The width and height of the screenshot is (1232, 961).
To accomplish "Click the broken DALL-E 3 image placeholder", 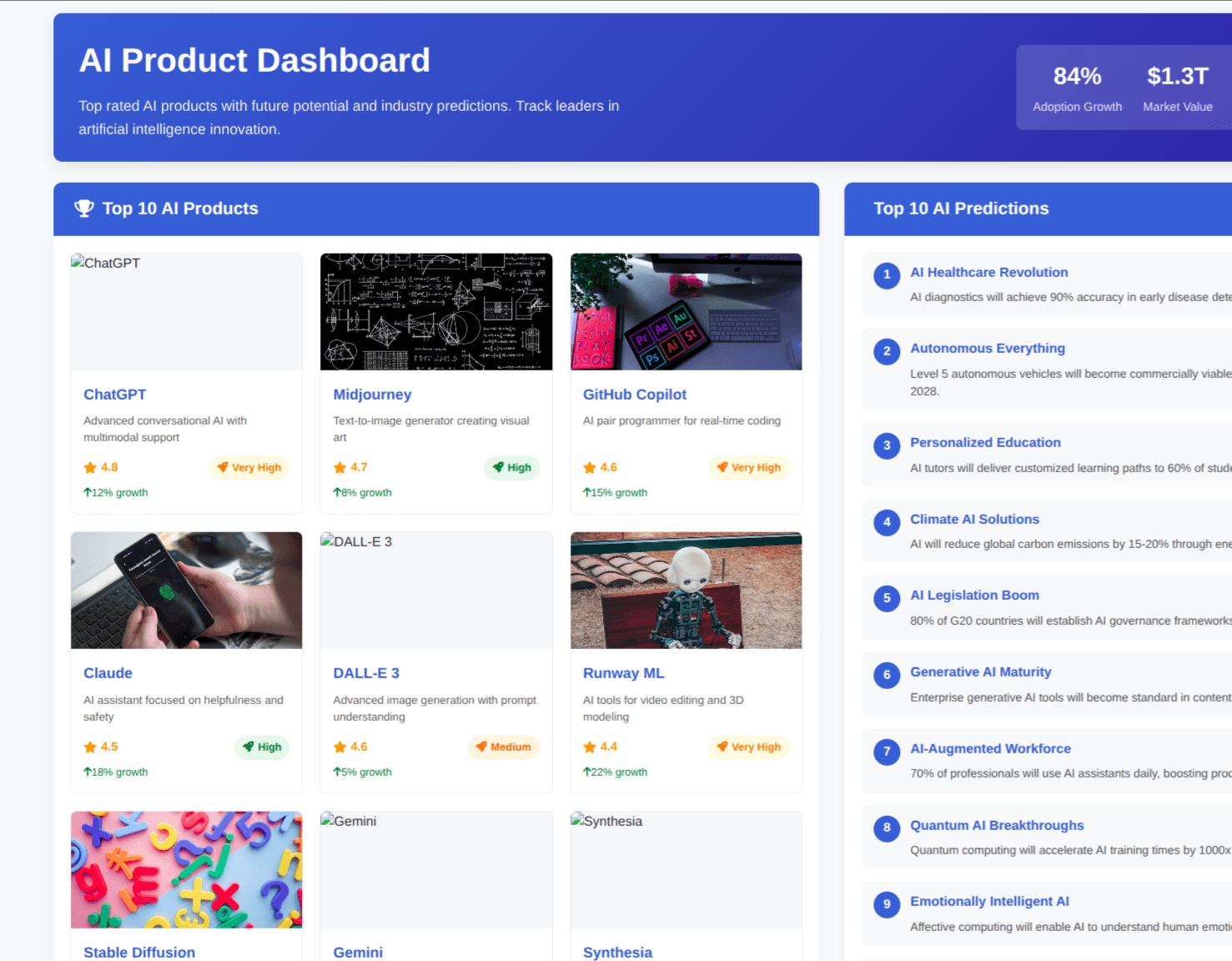I will coord(436,591).
